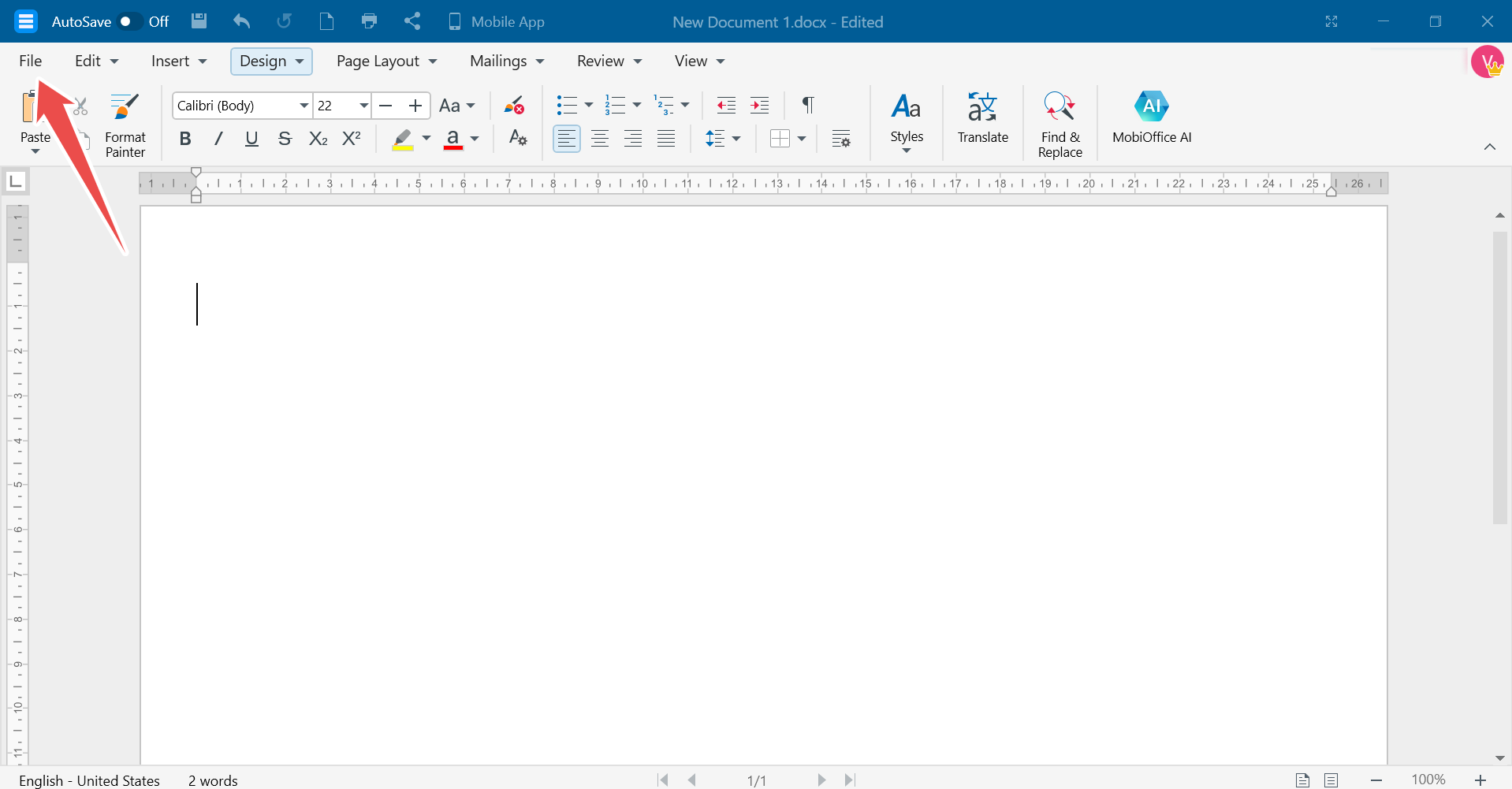Screen dimensions: 1512x789
Task: Open the Change Case Aa dropdown
Action: 457,106
